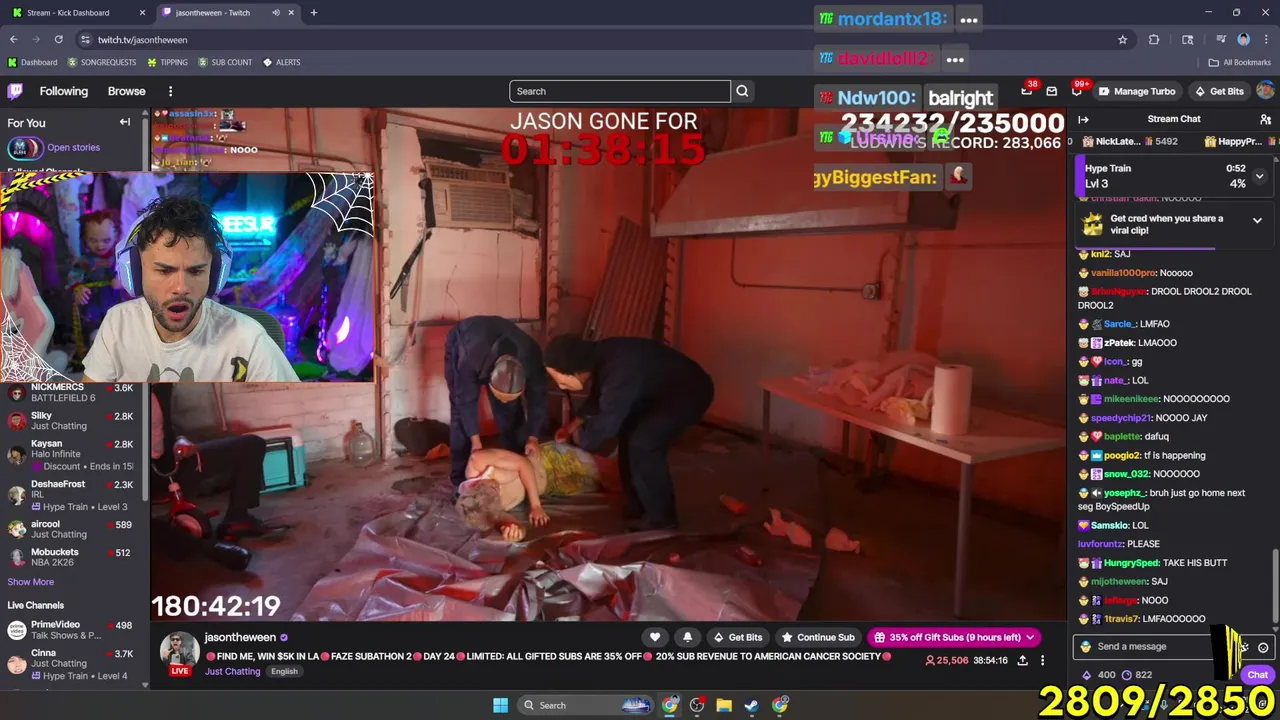The width and height of the screenshot is (1280, 720).
Task: Send message with Chat button
Action: [x=1257, y=675]
